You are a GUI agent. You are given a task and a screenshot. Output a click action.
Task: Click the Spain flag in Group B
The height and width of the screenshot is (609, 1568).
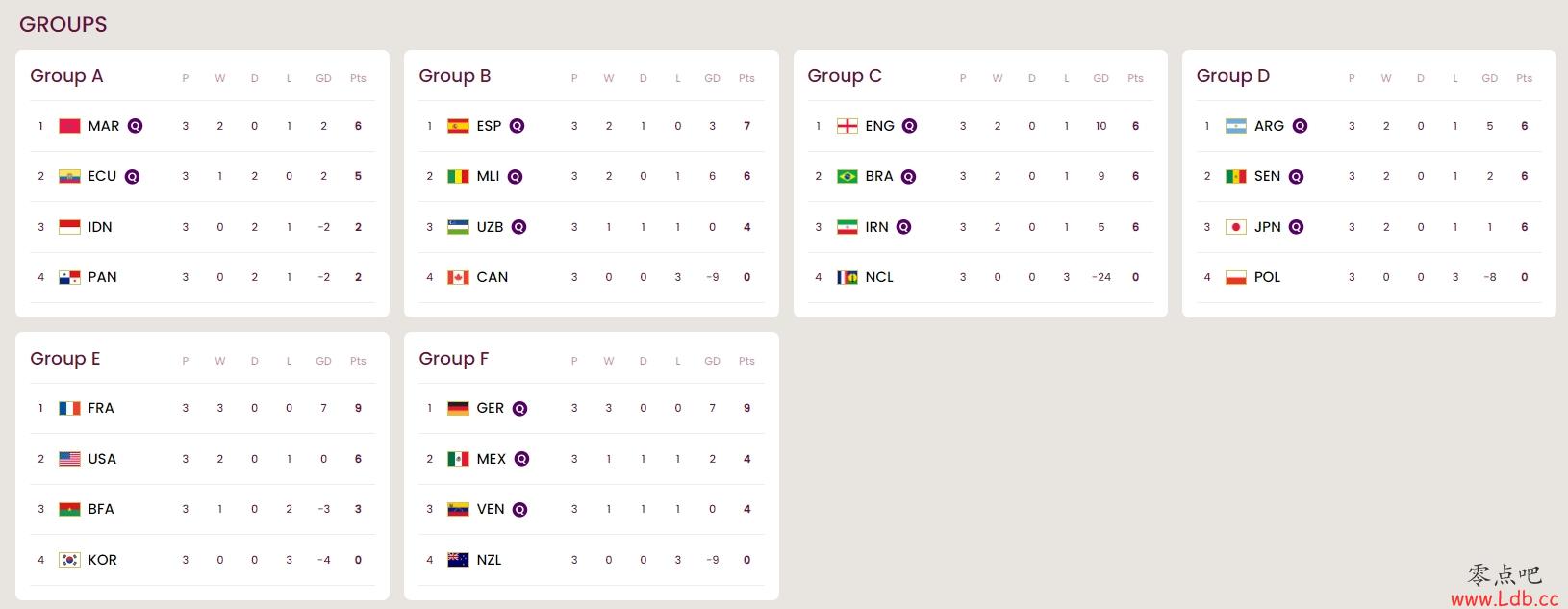coord(458,126)
